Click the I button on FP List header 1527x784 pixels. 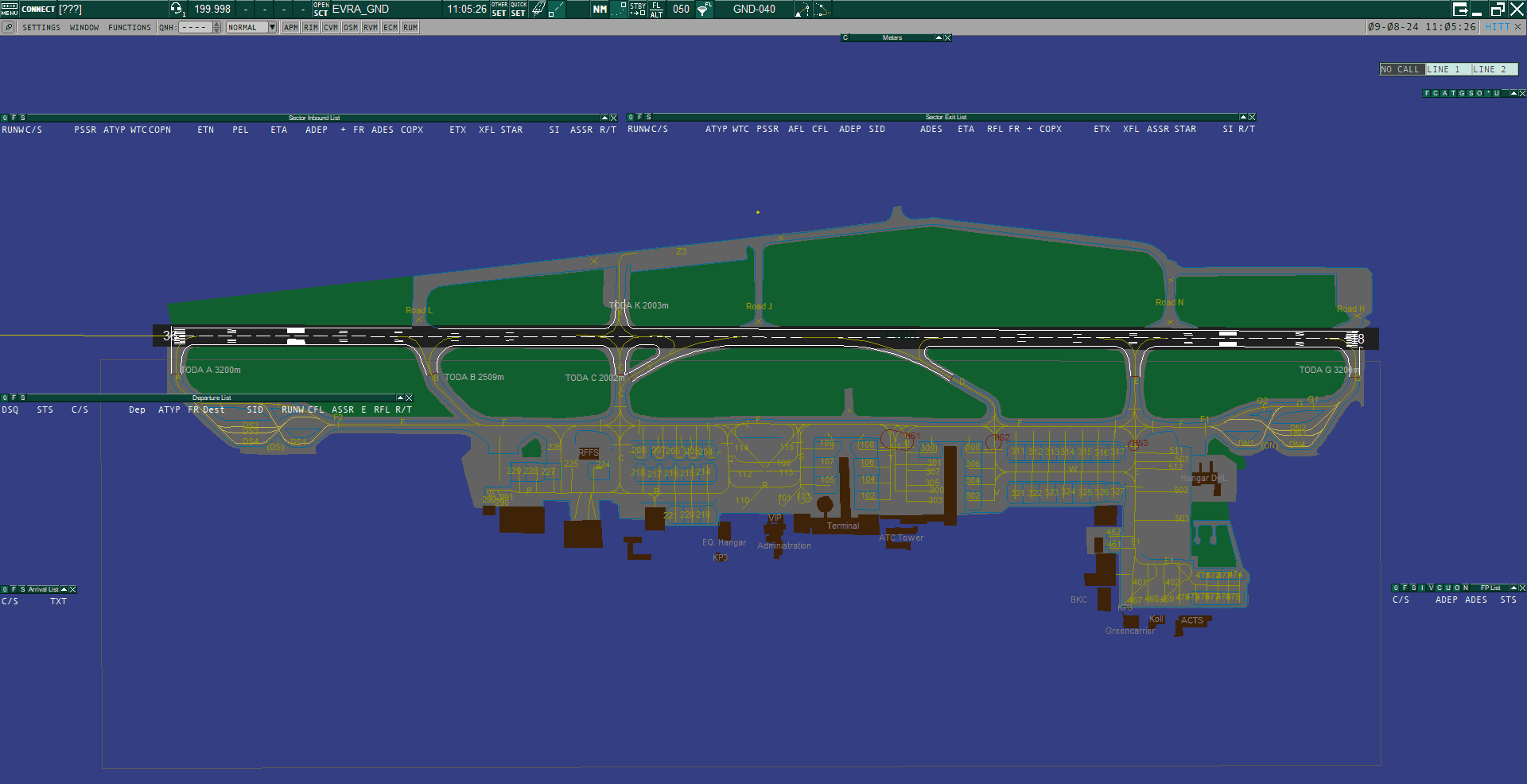[1422, 588]
